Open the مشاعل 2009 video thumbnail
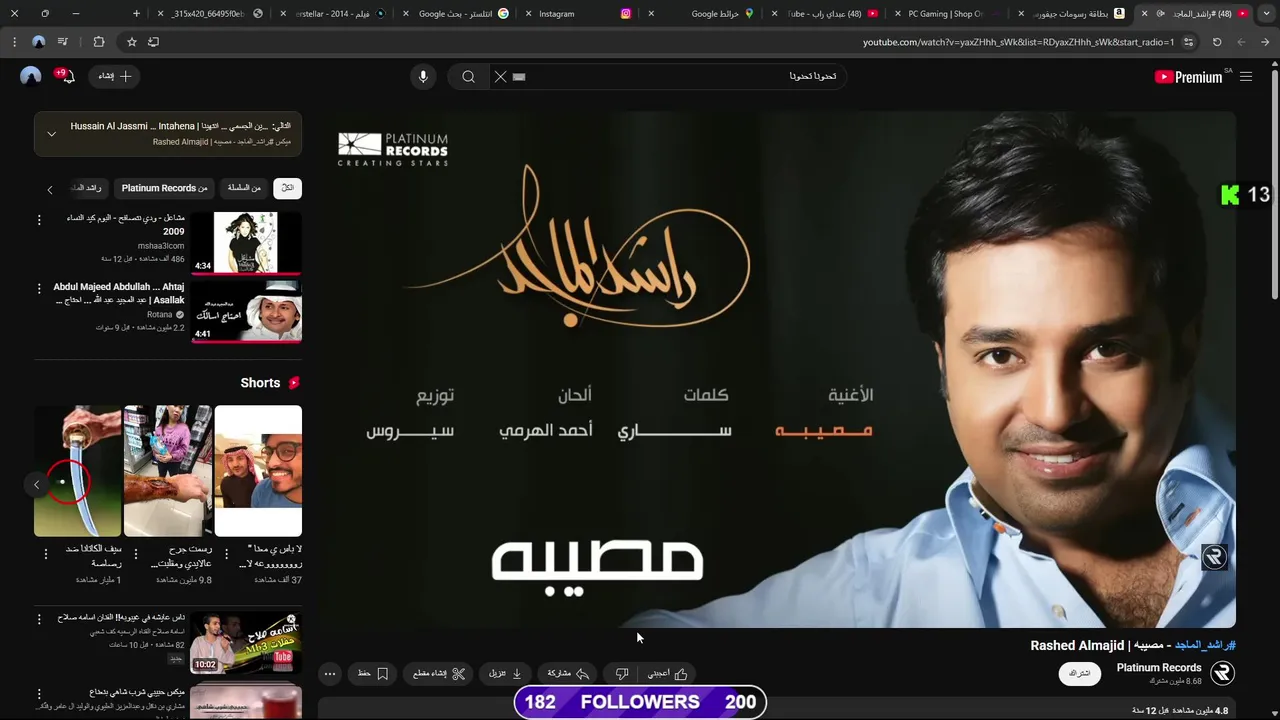1280x720 pixels. pos(246,242)
